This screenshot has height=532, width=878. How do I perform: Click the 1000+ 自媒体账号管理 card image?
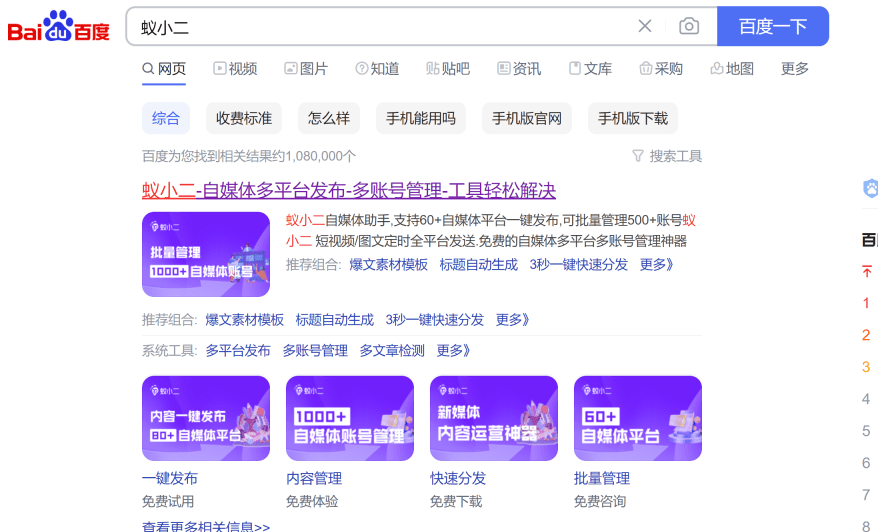pyautogui.click(x=350, y=418)
